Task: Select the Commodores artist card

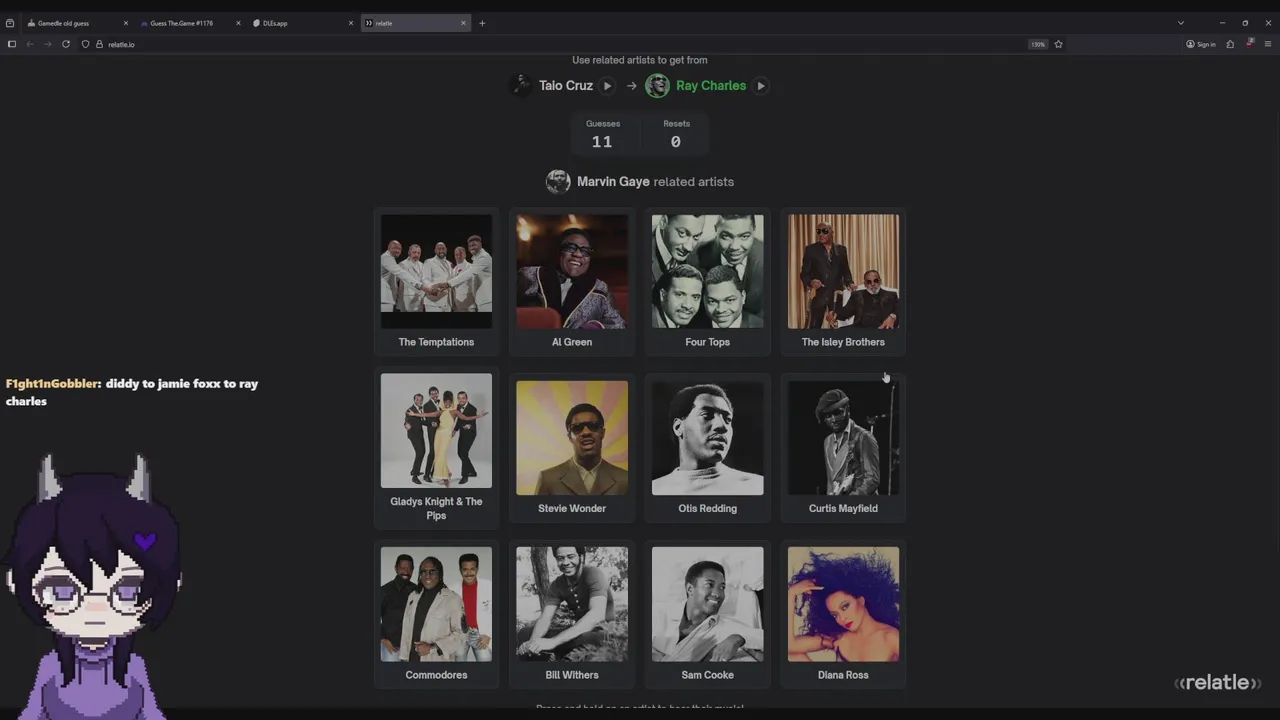Action: [x=436, y=615]
